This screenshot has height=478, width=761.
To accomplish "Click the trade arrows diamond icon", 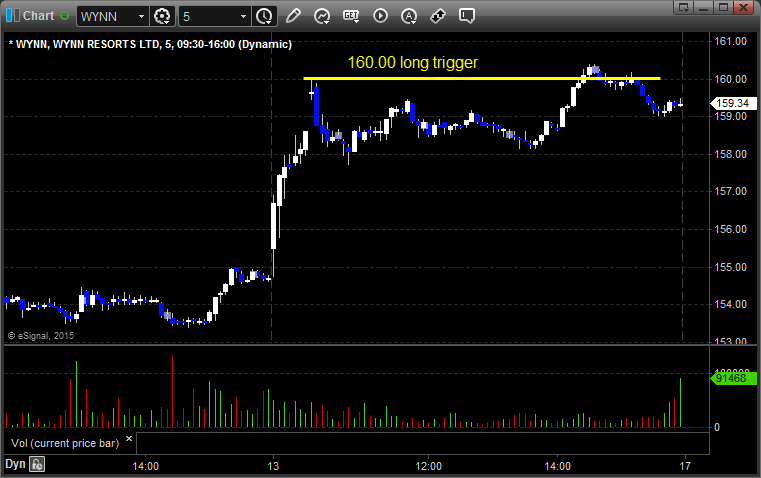I will tap(438, 16).
